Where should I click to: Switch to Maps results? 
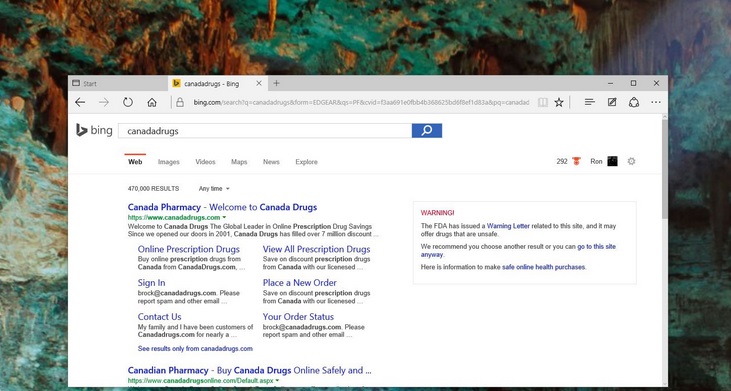tap(239, 162)
